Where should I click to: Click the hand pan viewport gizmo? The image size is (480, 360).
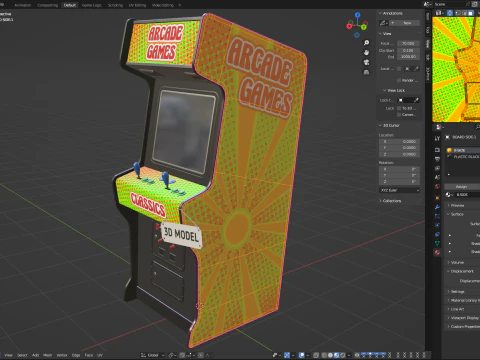click(366, 53)
